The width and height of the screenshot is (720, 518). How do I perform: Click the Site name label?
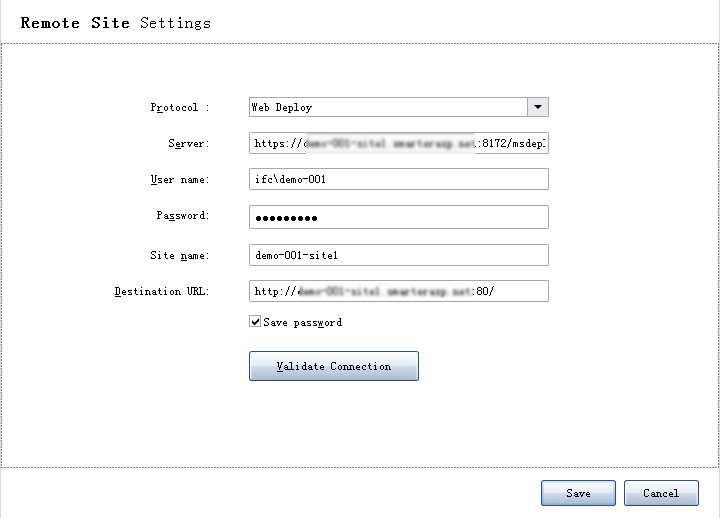[x=179, y=255]
